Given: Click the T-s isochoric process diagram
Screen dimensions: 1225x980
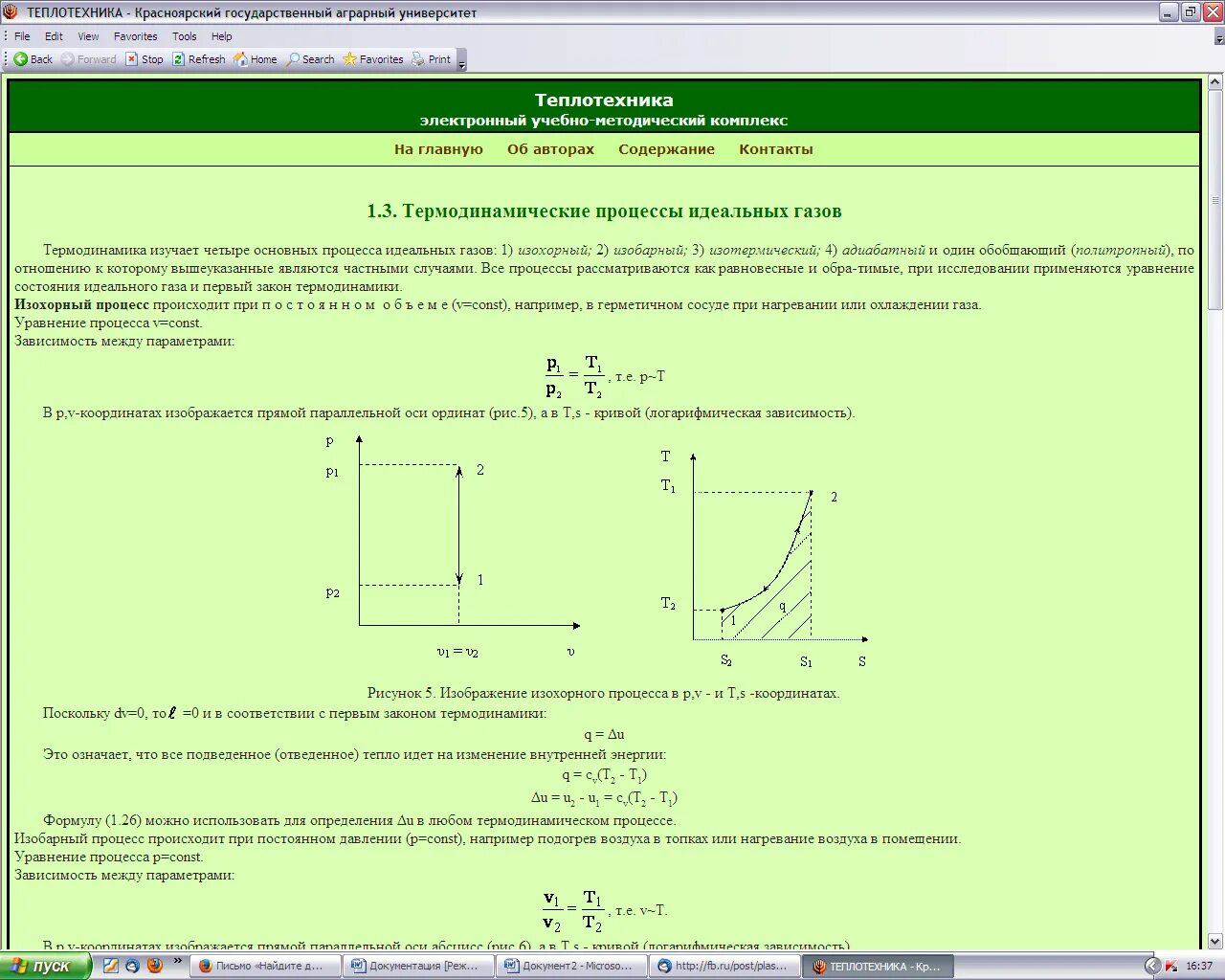Looking at the screenshot, I should [x=763, y=558].
